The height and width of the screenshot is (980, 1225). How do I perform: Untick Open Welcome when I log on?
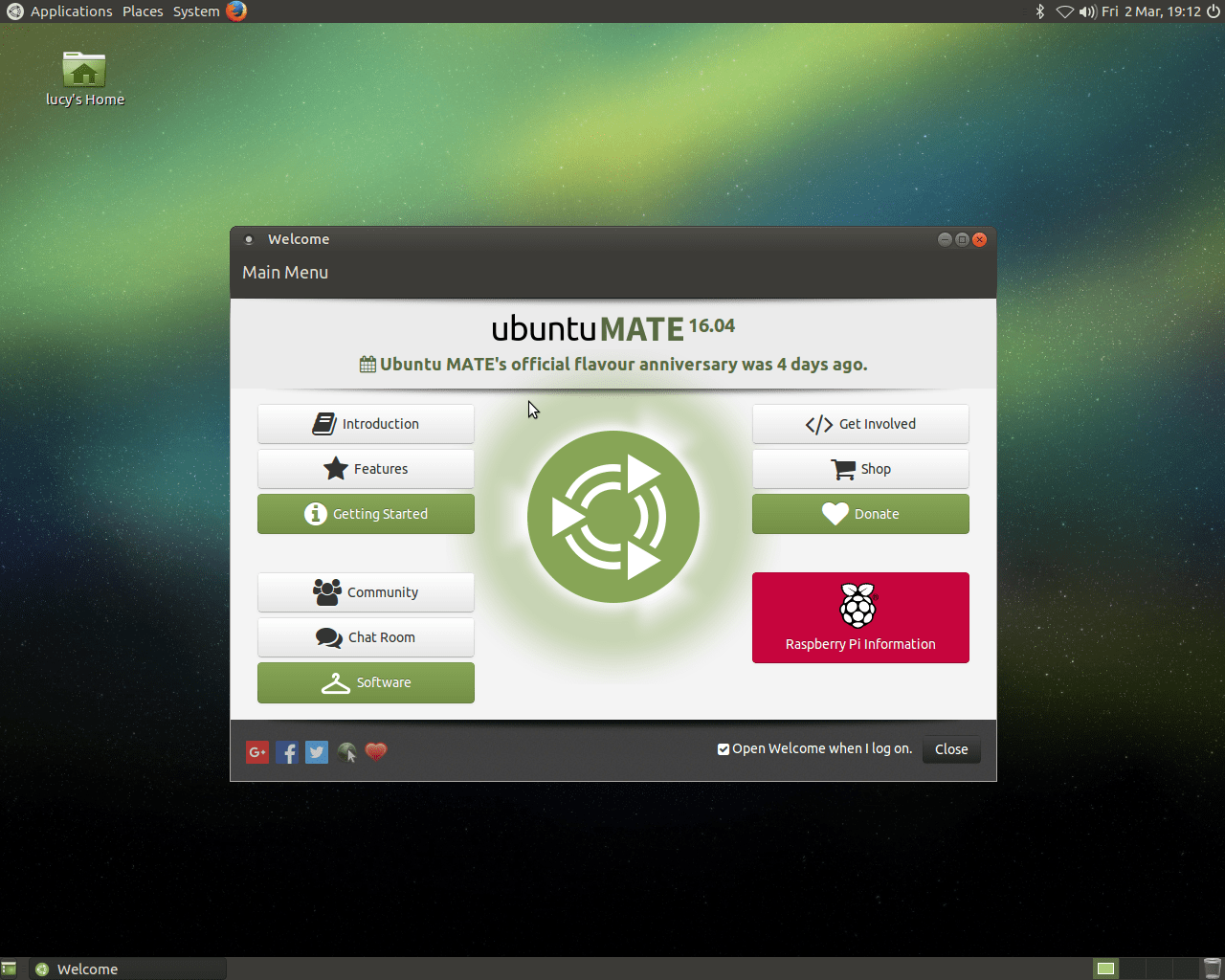(724, 749)
